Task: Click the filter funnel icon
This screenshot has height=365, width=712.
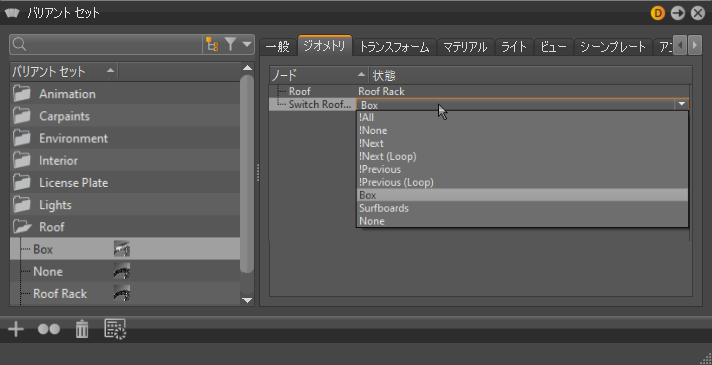Action: [231, 44]
